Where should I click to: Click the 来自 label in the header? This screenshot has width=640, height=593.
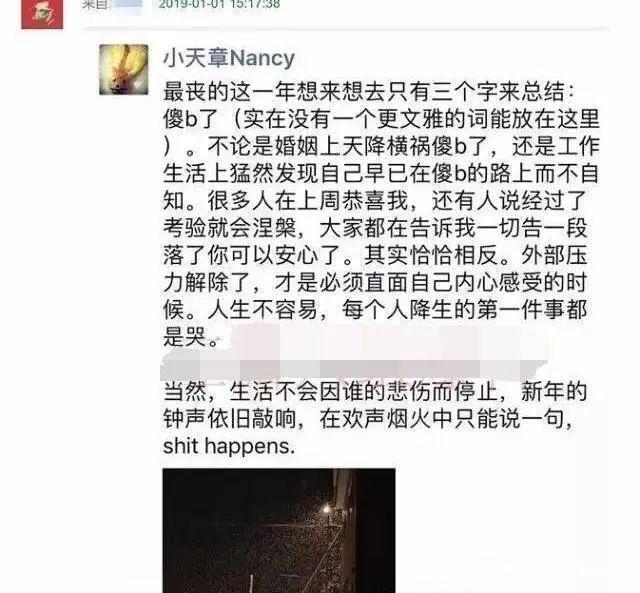(x=94, y=4)
